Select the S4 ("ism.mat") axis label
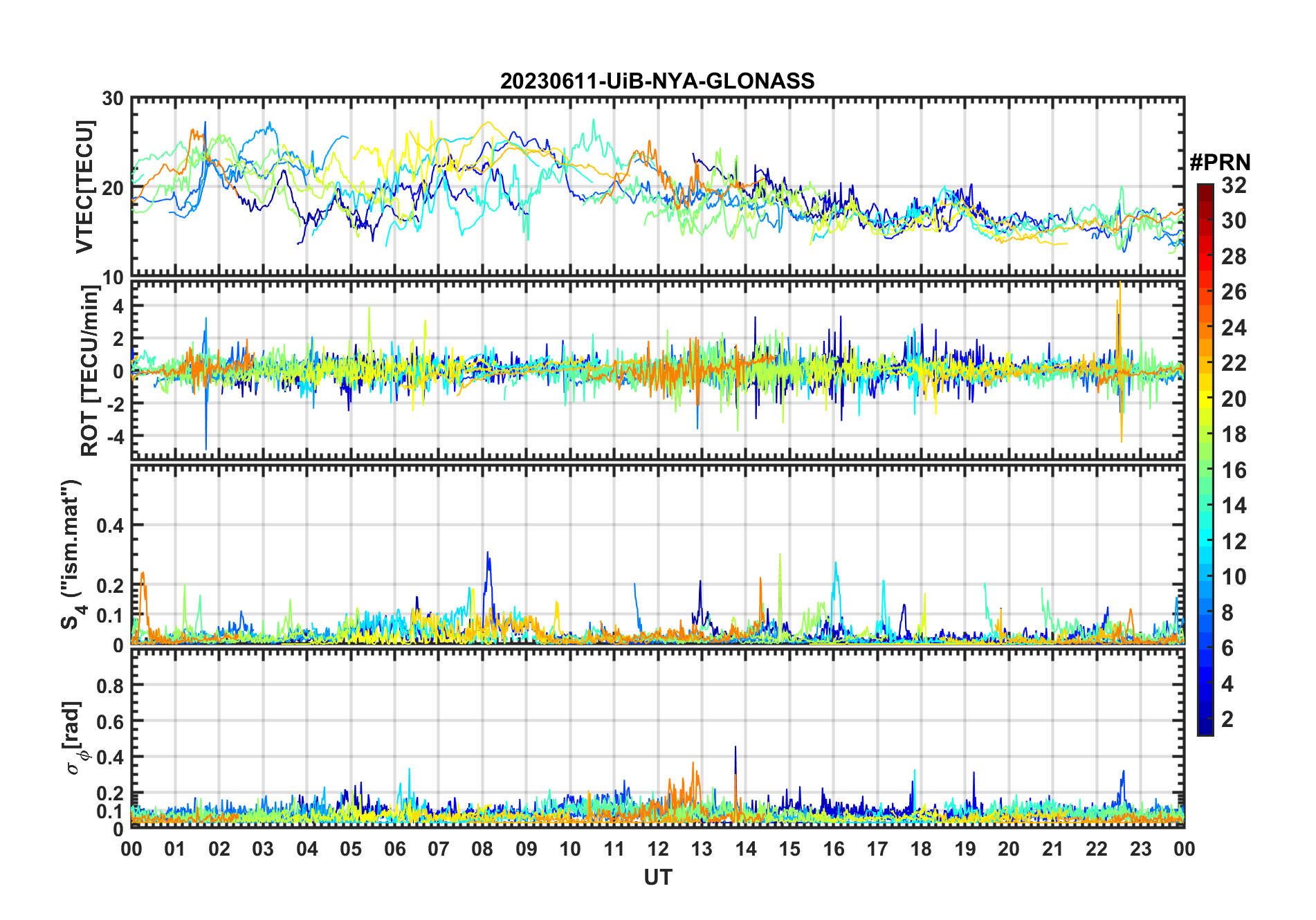Image resolution: width=1316 pixels, height=920 pixels. [72, 554]
